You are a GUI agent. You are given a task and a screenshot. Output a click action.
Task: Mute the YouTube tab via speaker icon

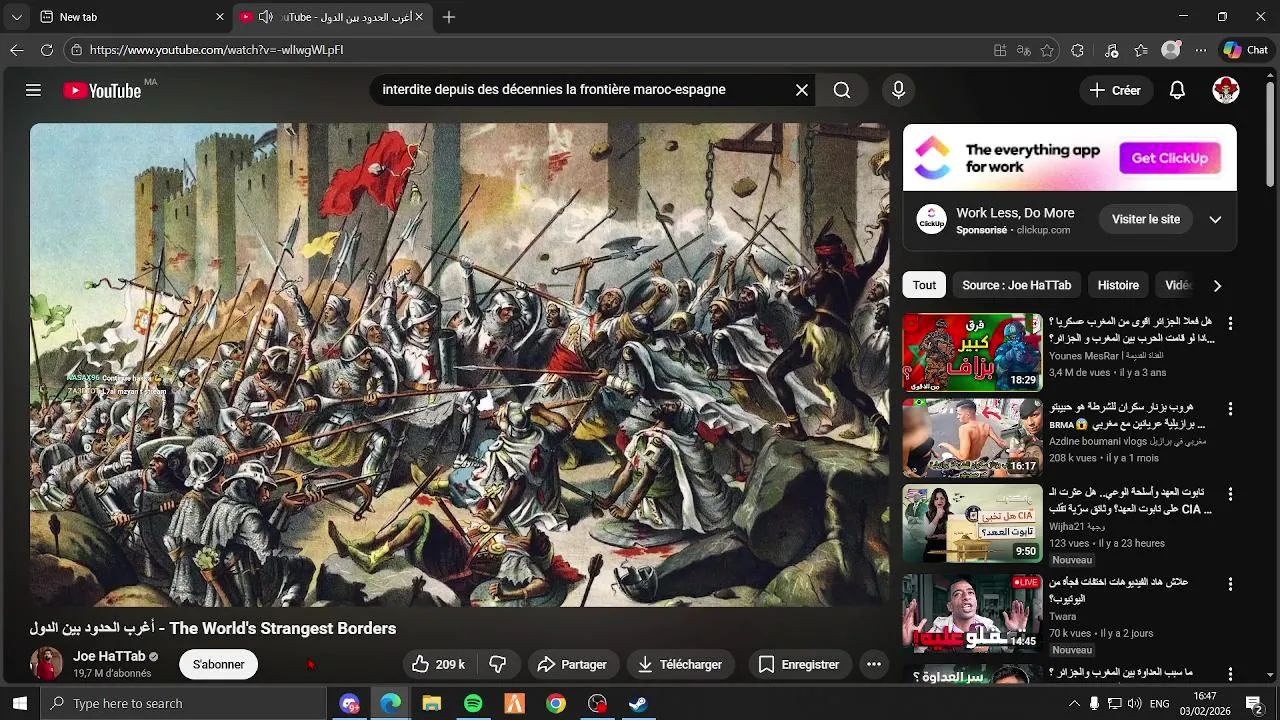click(265, 17)
